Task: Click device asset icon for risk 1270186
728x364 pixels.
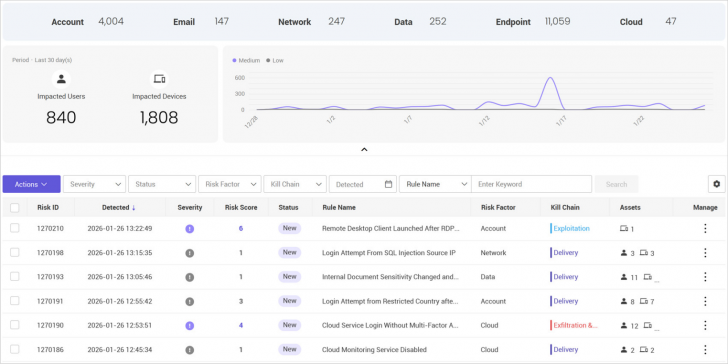Action: (644, 350)
